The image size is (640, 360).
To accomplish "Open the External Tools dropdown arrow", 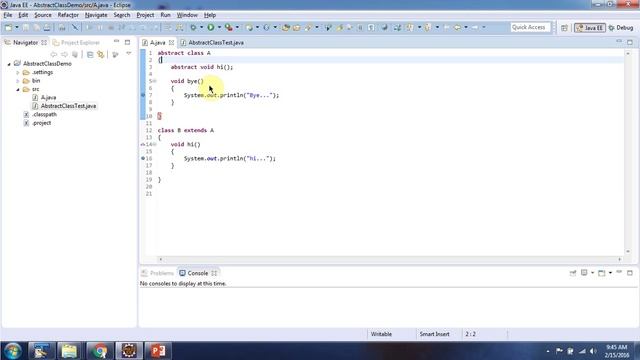I will click(237, 27).
